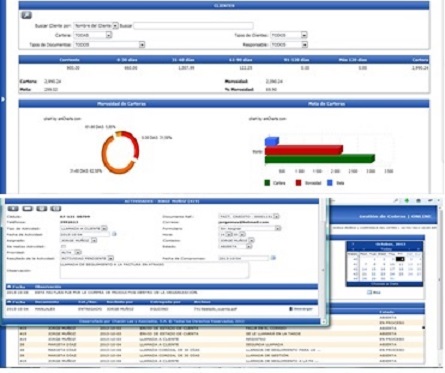Open the date picker beside Fecha de Actividad

(x=114, y=234)
